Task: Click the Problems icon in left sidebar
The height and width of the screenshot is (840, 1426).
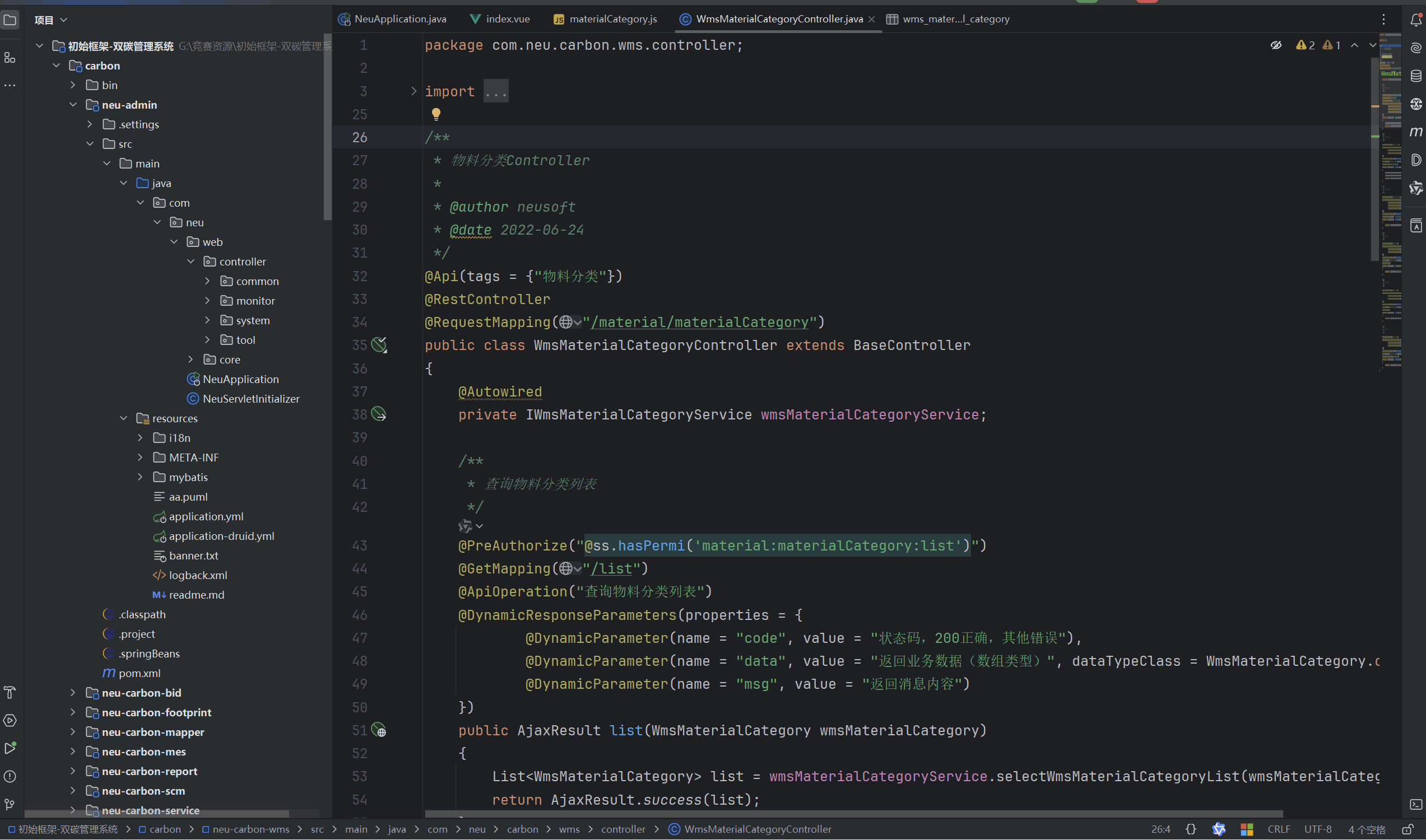Action: point(10,776)
